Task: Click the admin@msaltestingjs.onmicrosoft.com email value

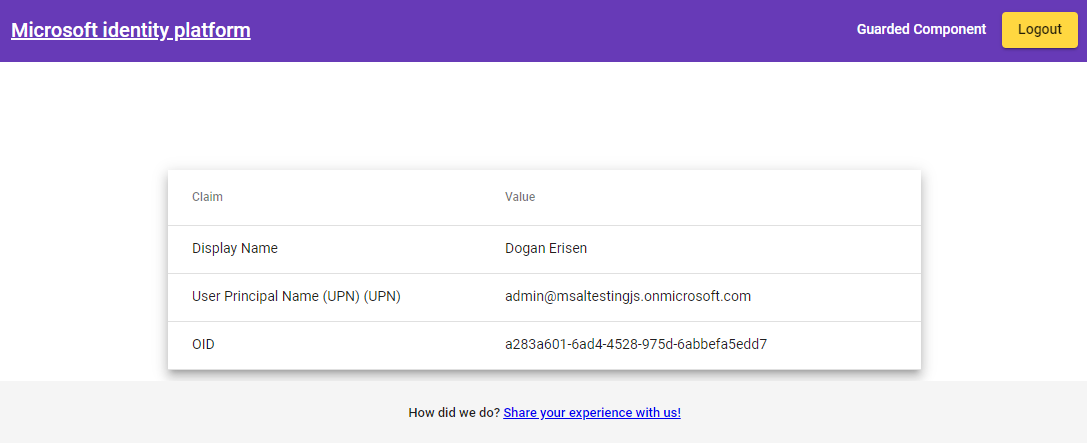Action: click(x=628, y=297)
